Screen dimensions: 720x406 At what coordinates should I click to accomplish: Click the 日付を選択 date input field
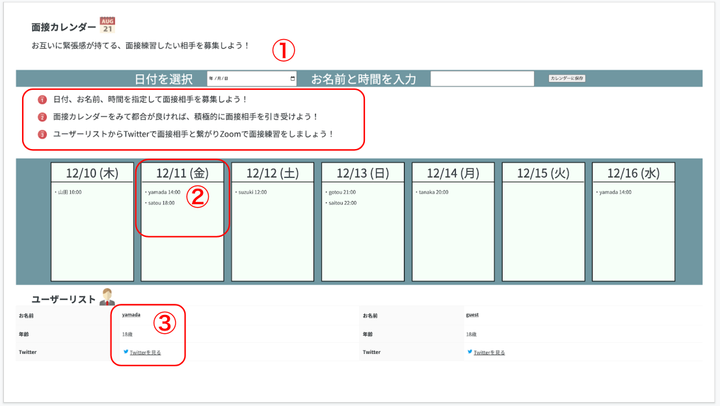point(252,79)
